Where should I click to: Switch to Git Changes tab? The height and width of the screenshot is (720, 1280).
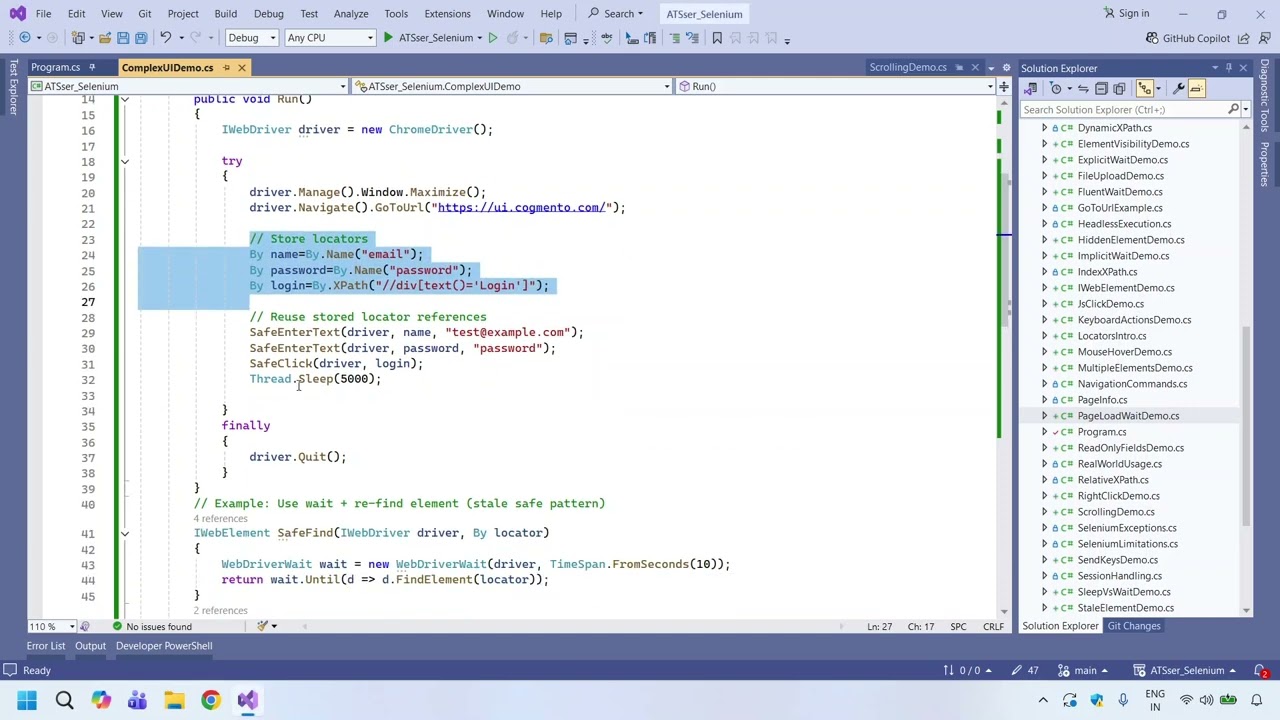tap(1134, 626)
